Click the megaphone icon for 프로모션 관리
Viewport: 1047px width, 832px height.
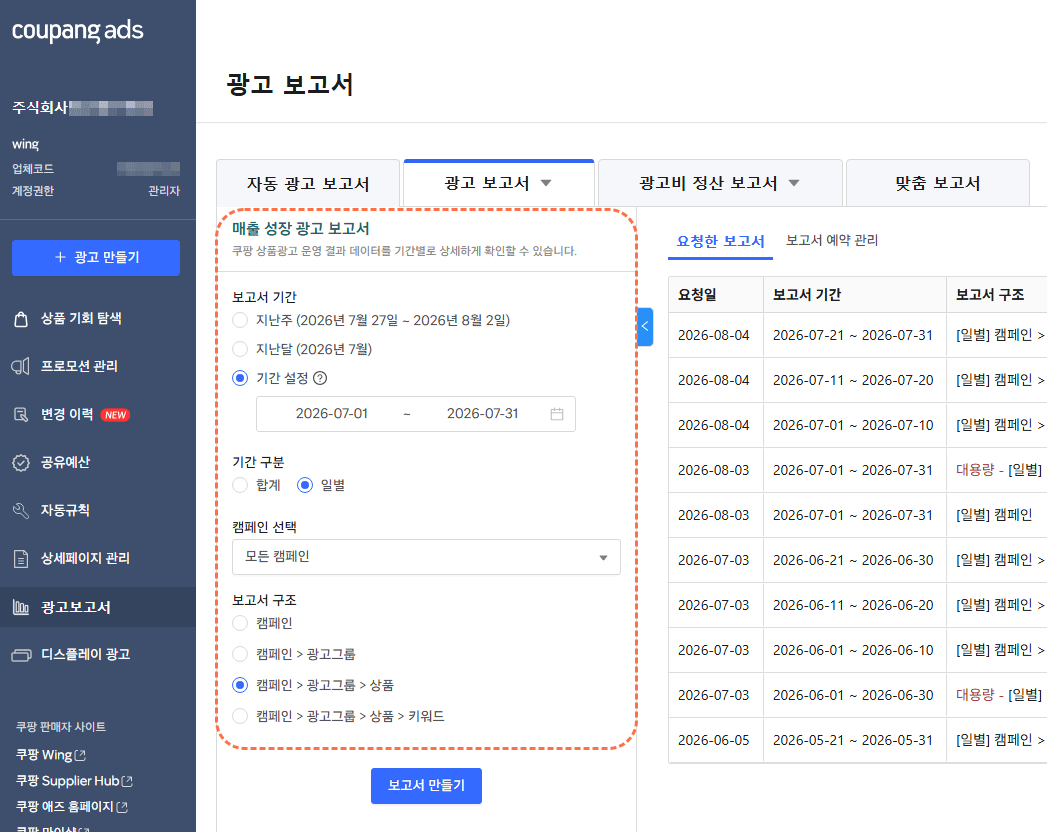click(x=21, y=367)
